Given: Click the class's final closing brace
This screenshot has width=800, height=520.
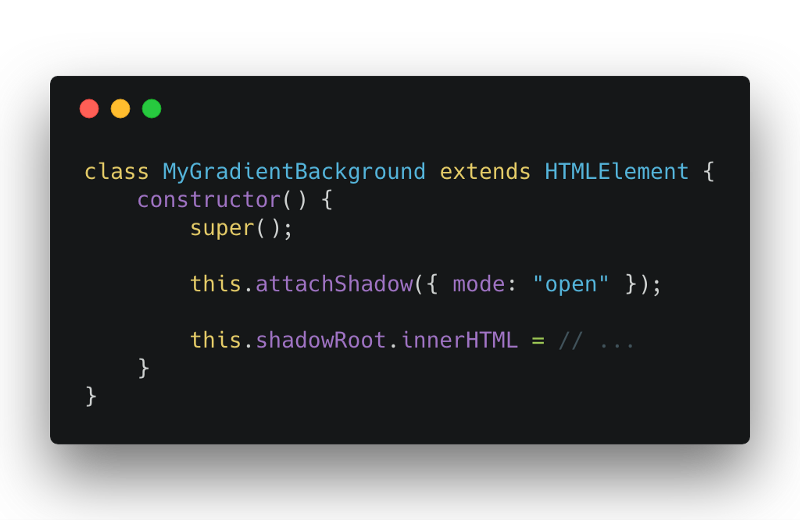Looking at the screenshot, I should 91,396.
